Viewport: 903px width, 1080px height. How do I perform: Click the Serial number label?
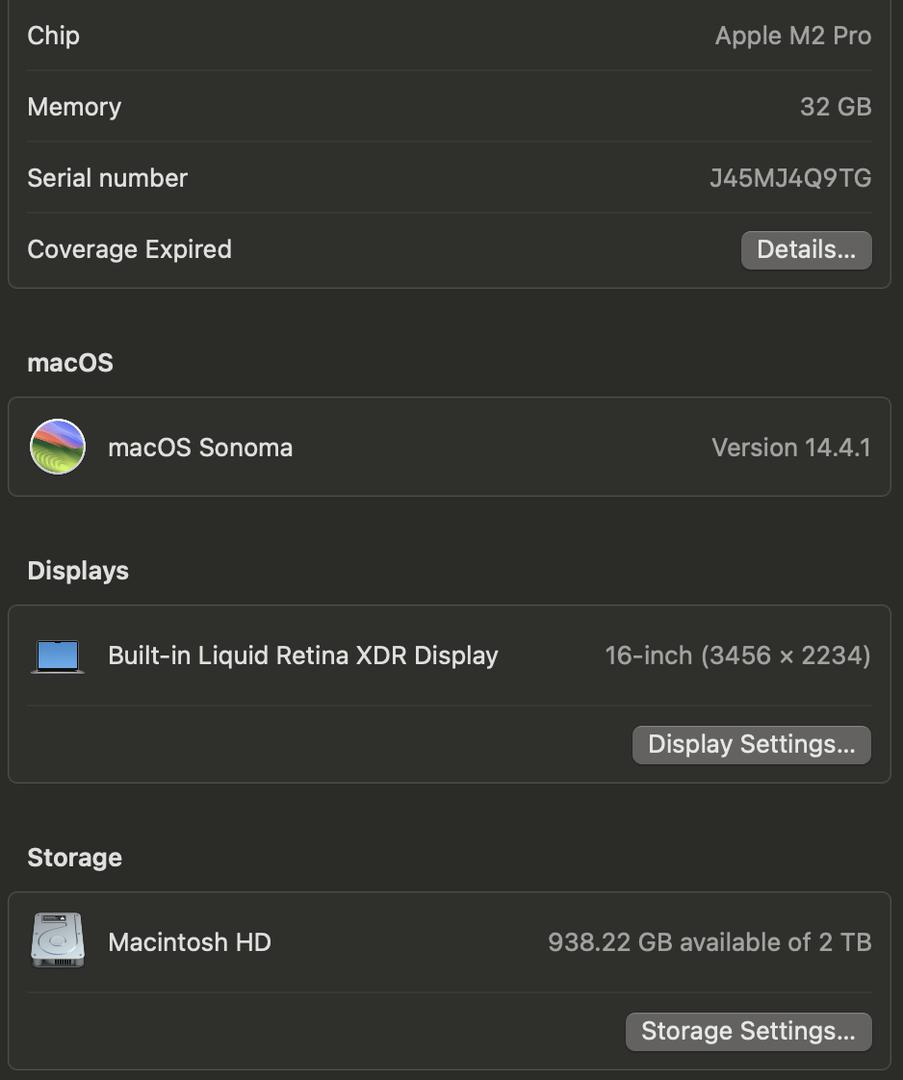click(x=107, y=178)
